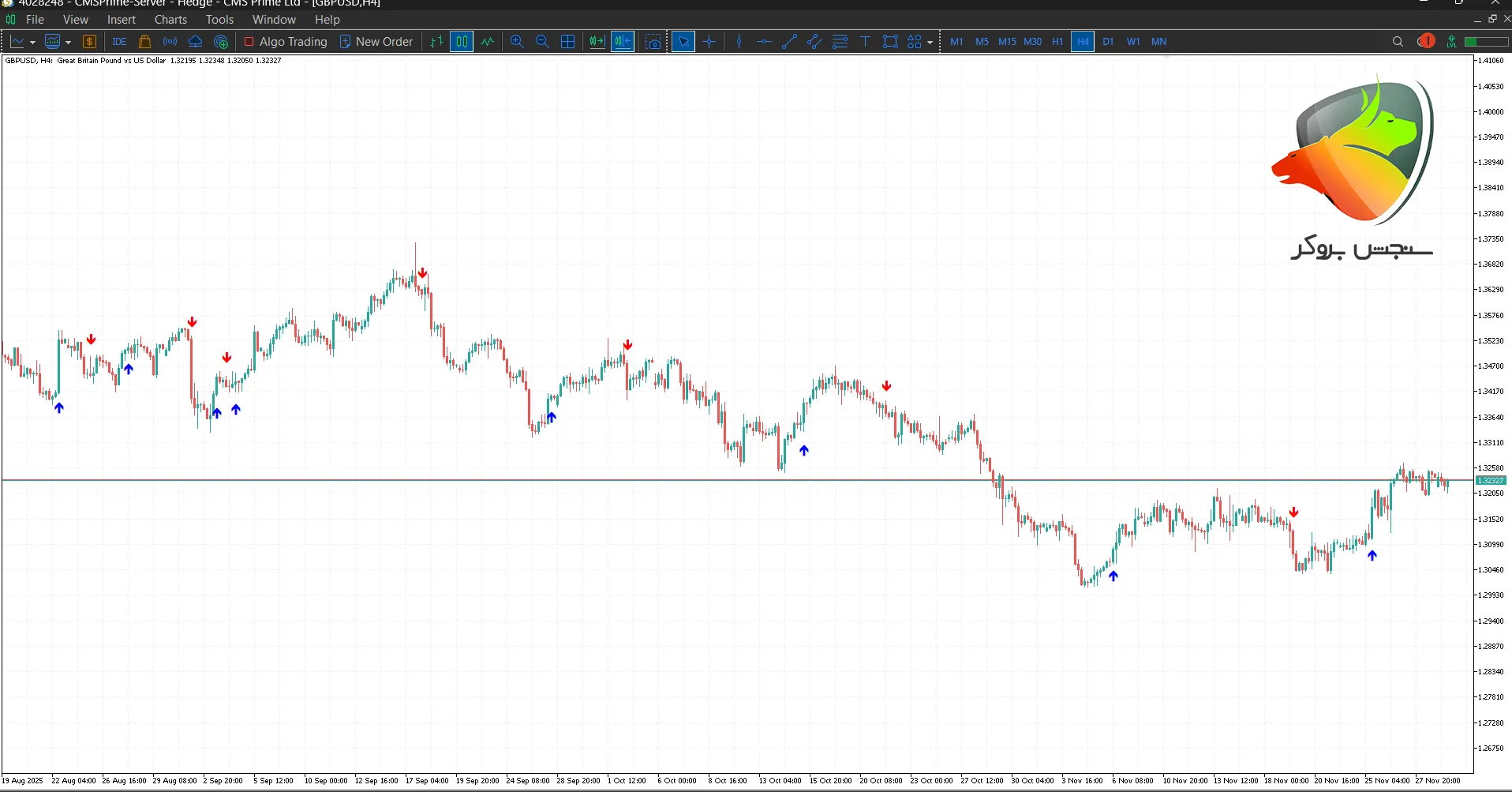This screenshot has height=792, width=1512.
Task: Switch chart to candlestick display
Action: click(x=462, y=42)
